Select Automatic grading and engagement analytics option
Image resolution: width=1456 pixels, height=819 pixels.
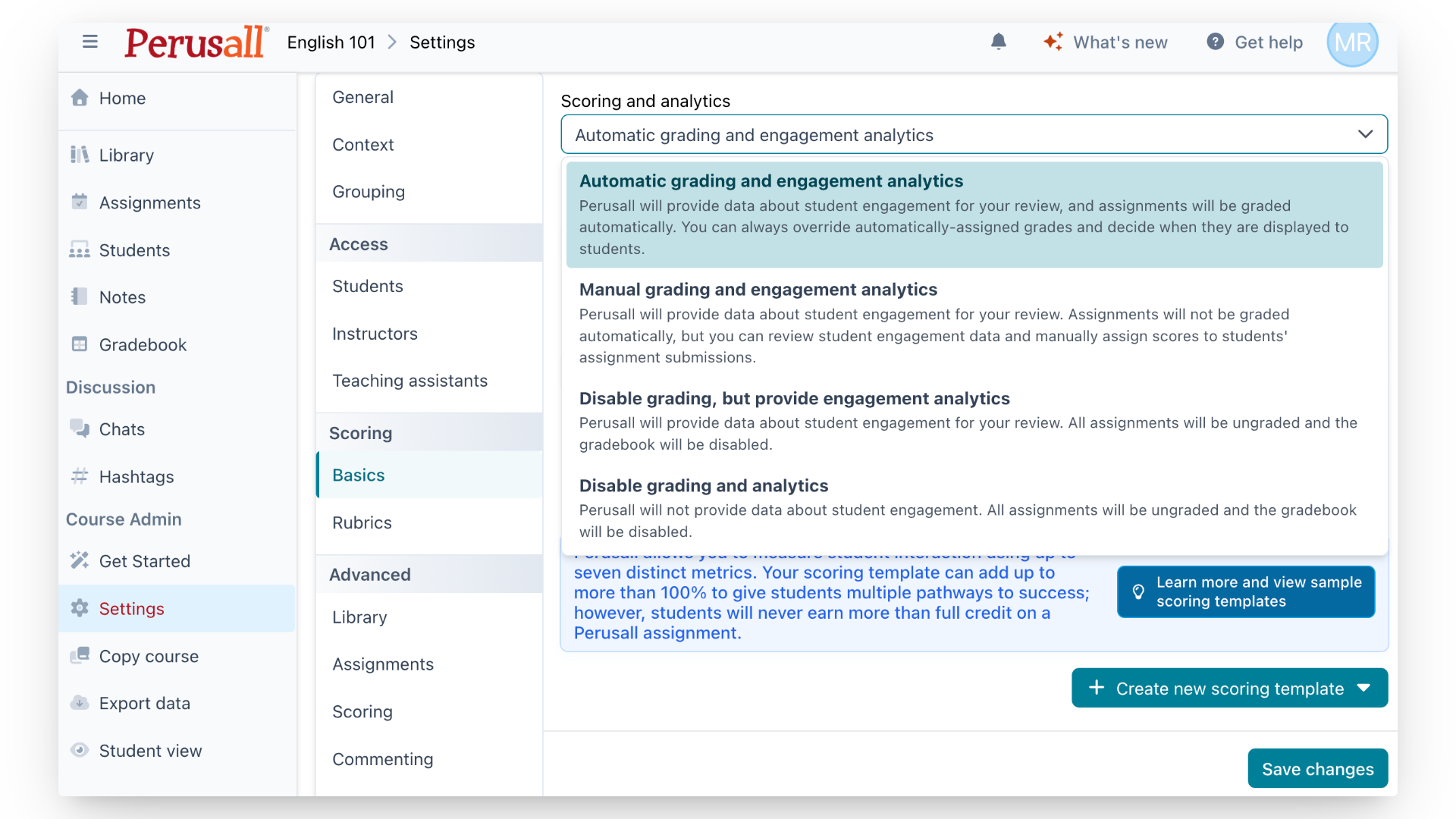point(974,215)
